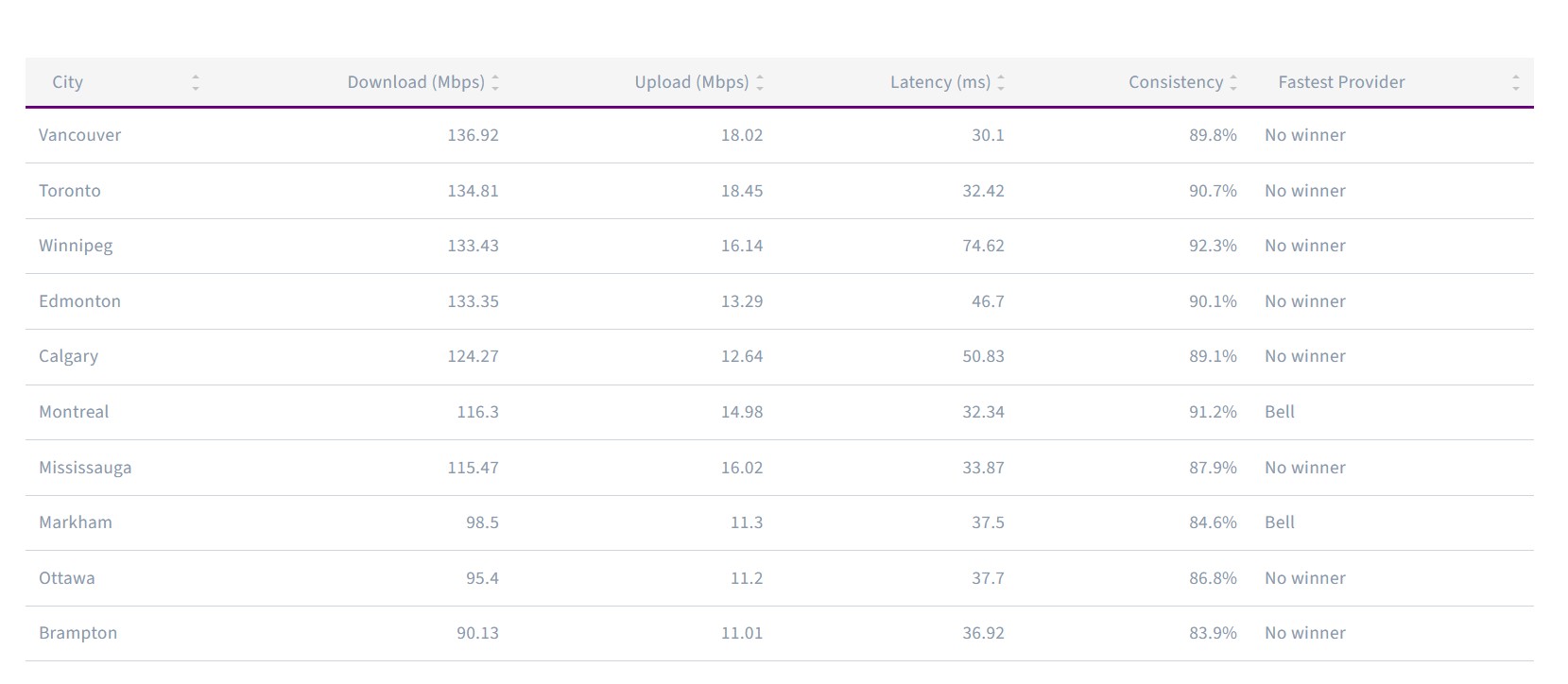Screen dimensions: 1568x684
Task: Click No winner in Vancouver row
Action: pyautogui.click(x=1305, y=135)
